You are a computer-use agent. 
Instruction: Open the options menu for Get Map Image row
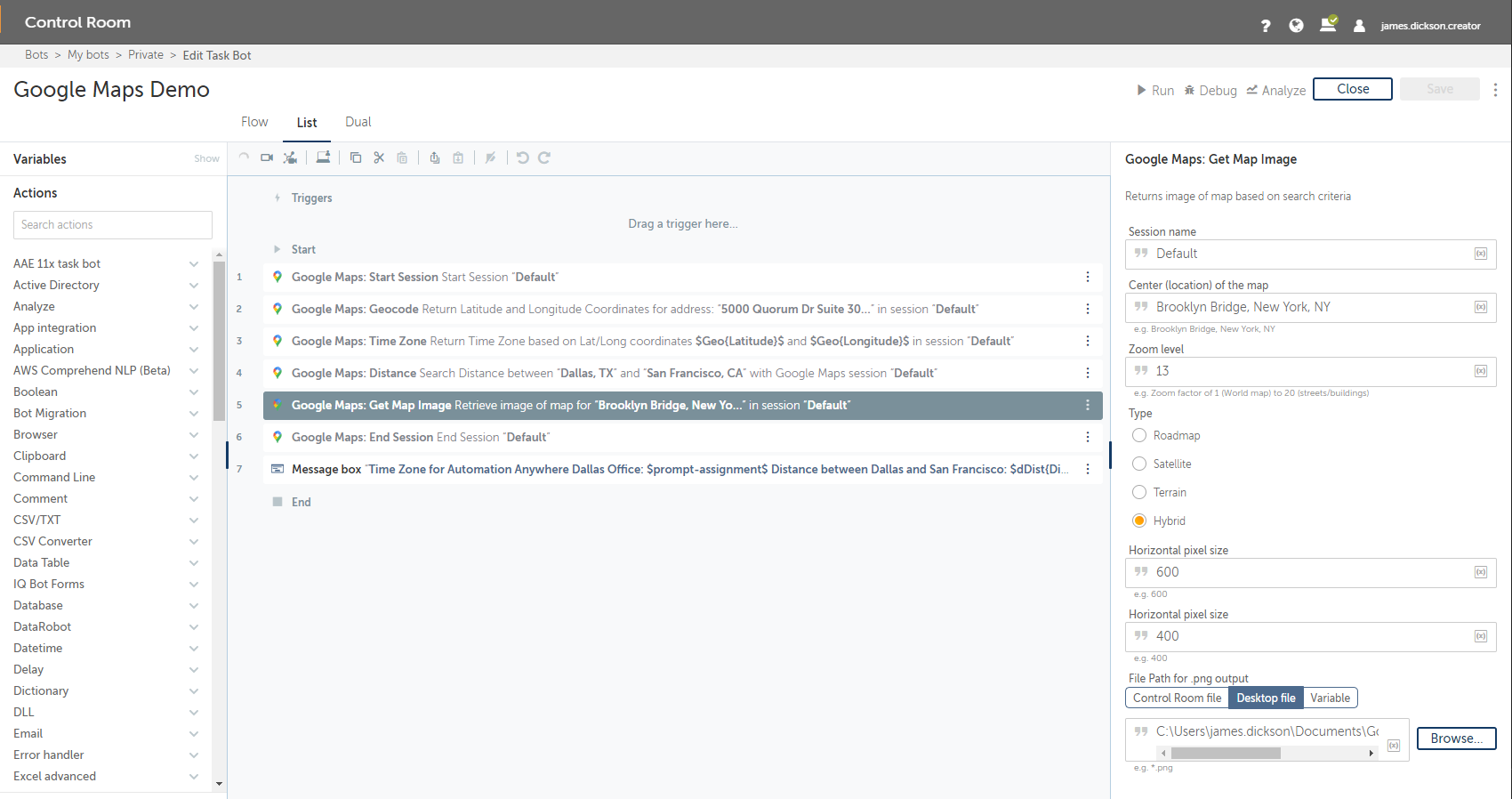click(1088, 405)
